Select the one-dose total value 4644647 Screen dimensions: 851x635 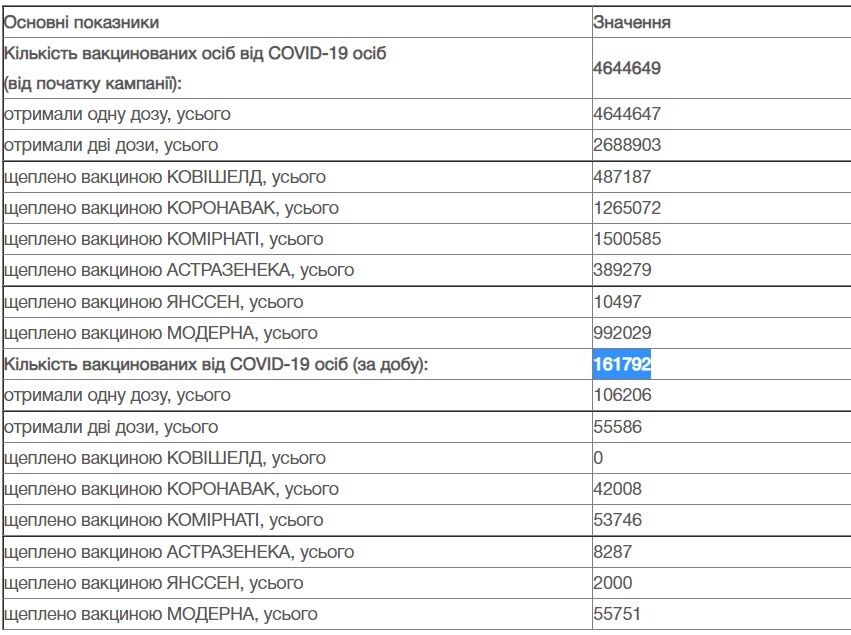627,115
